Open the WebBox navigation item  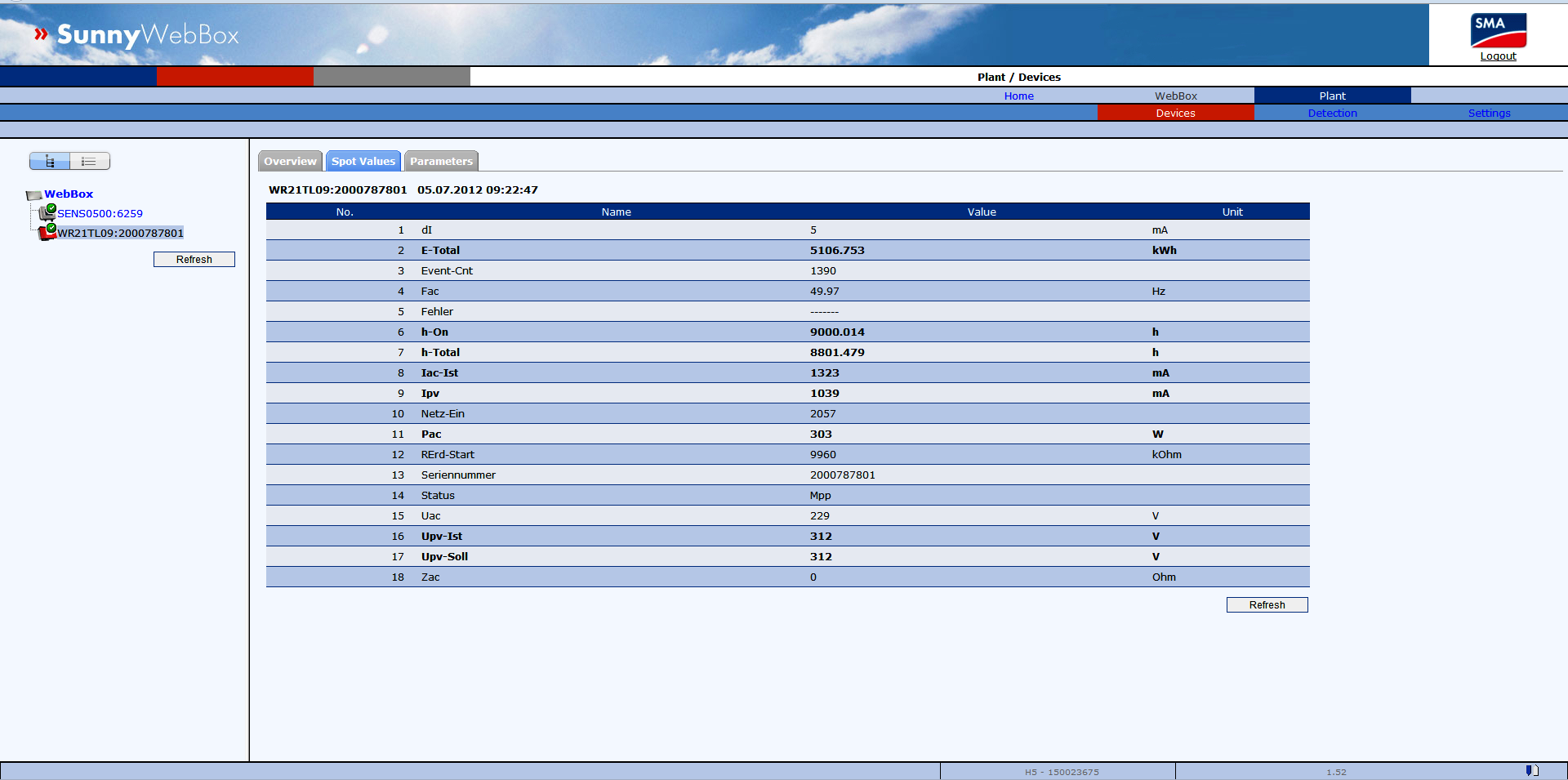[1176, 96]
